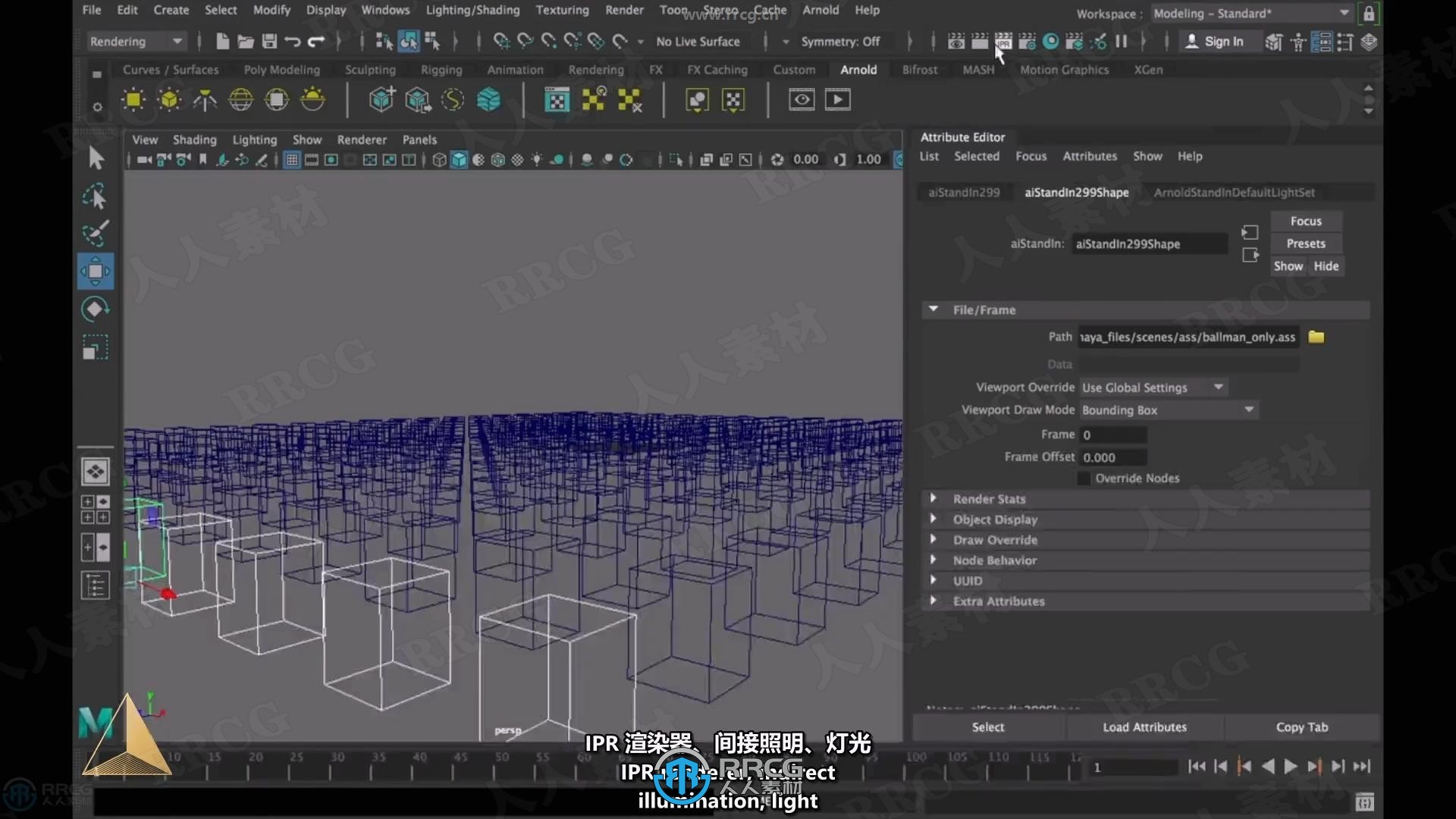Viewport: 1456px width, 819px height.
Task: Open the Lighting/Shading menu
Action: [x=472, y=10]
